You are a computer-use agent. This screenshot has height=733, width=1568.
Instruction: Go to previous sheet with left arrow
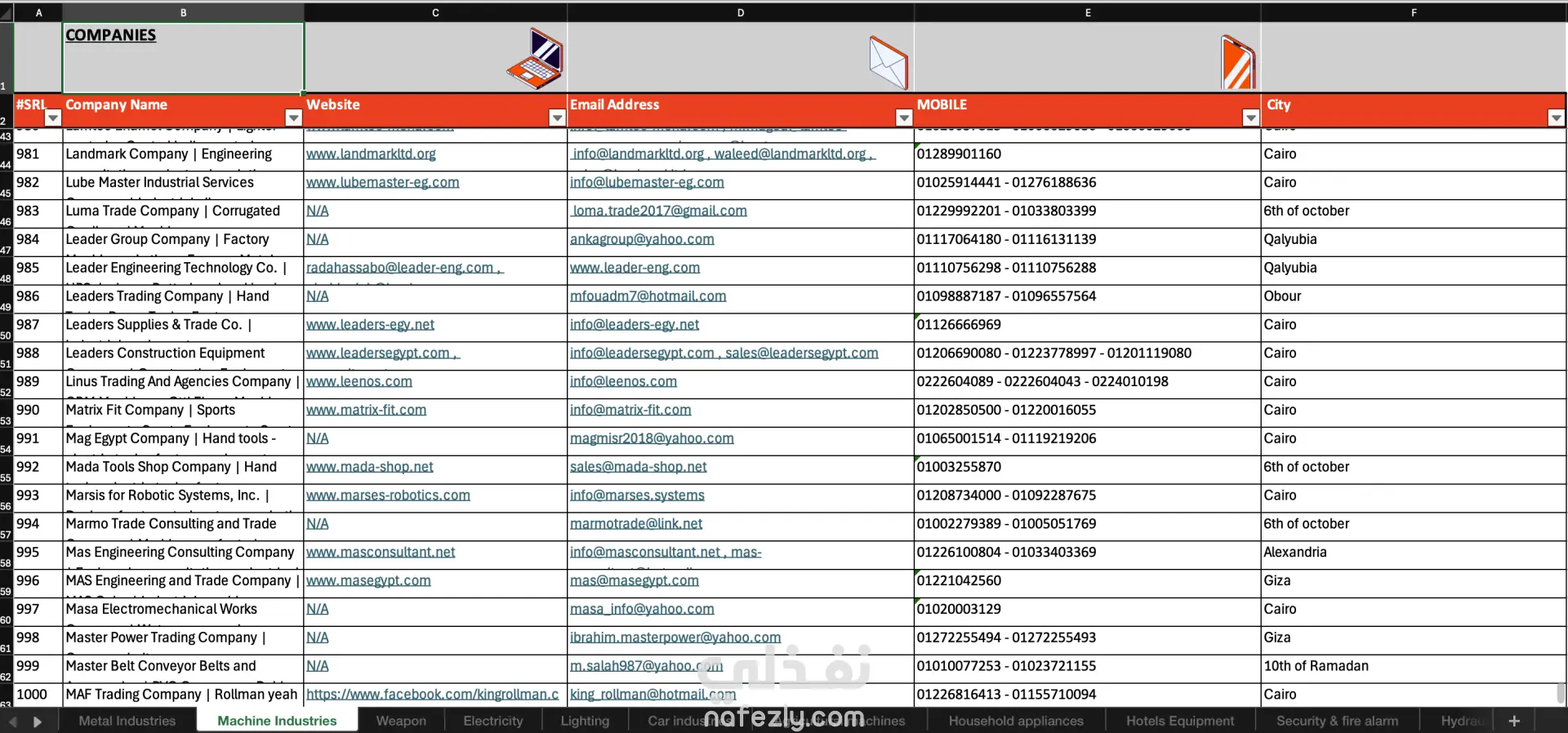point(13,722)
